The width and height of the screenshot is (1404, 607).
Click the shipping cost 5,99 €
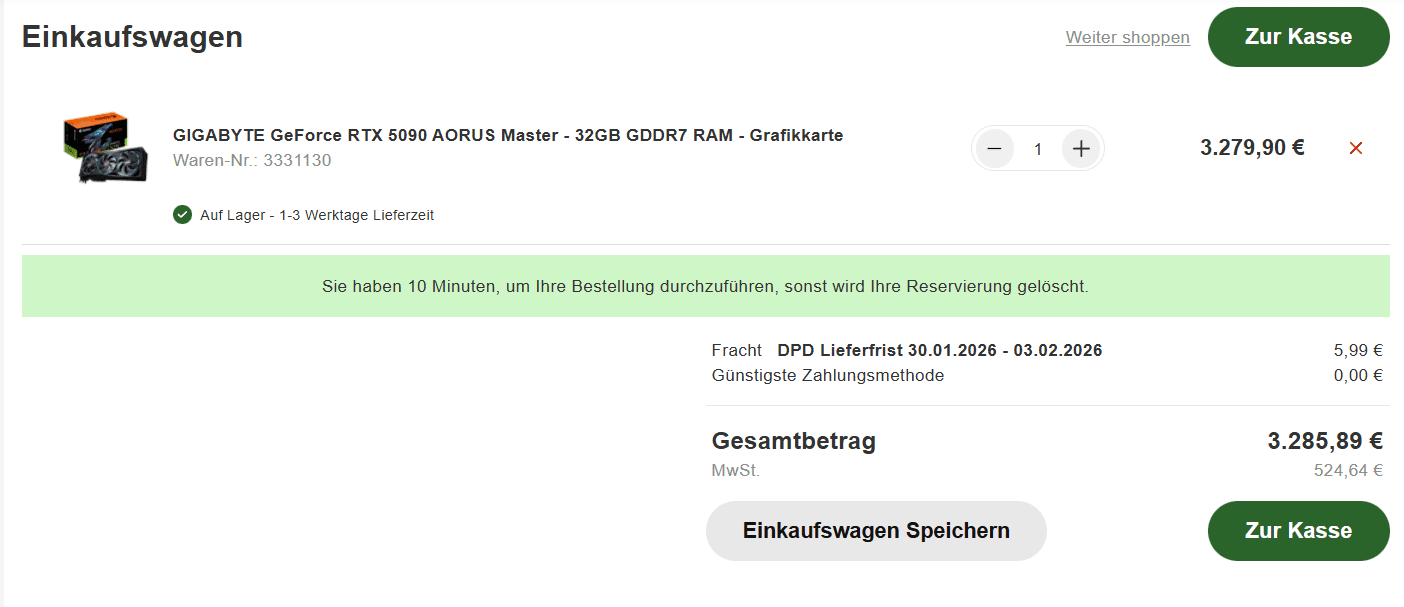point(1358,350)
